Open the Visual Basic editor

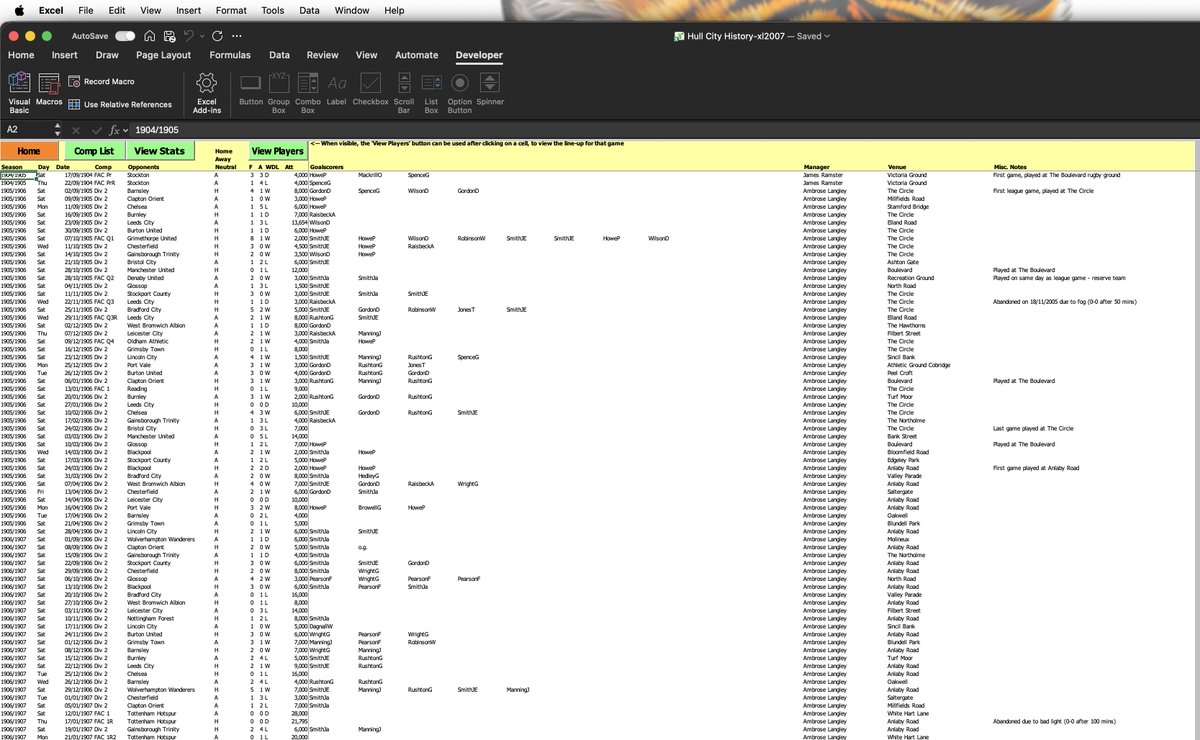pyautogui.click(x=19, y=93)
